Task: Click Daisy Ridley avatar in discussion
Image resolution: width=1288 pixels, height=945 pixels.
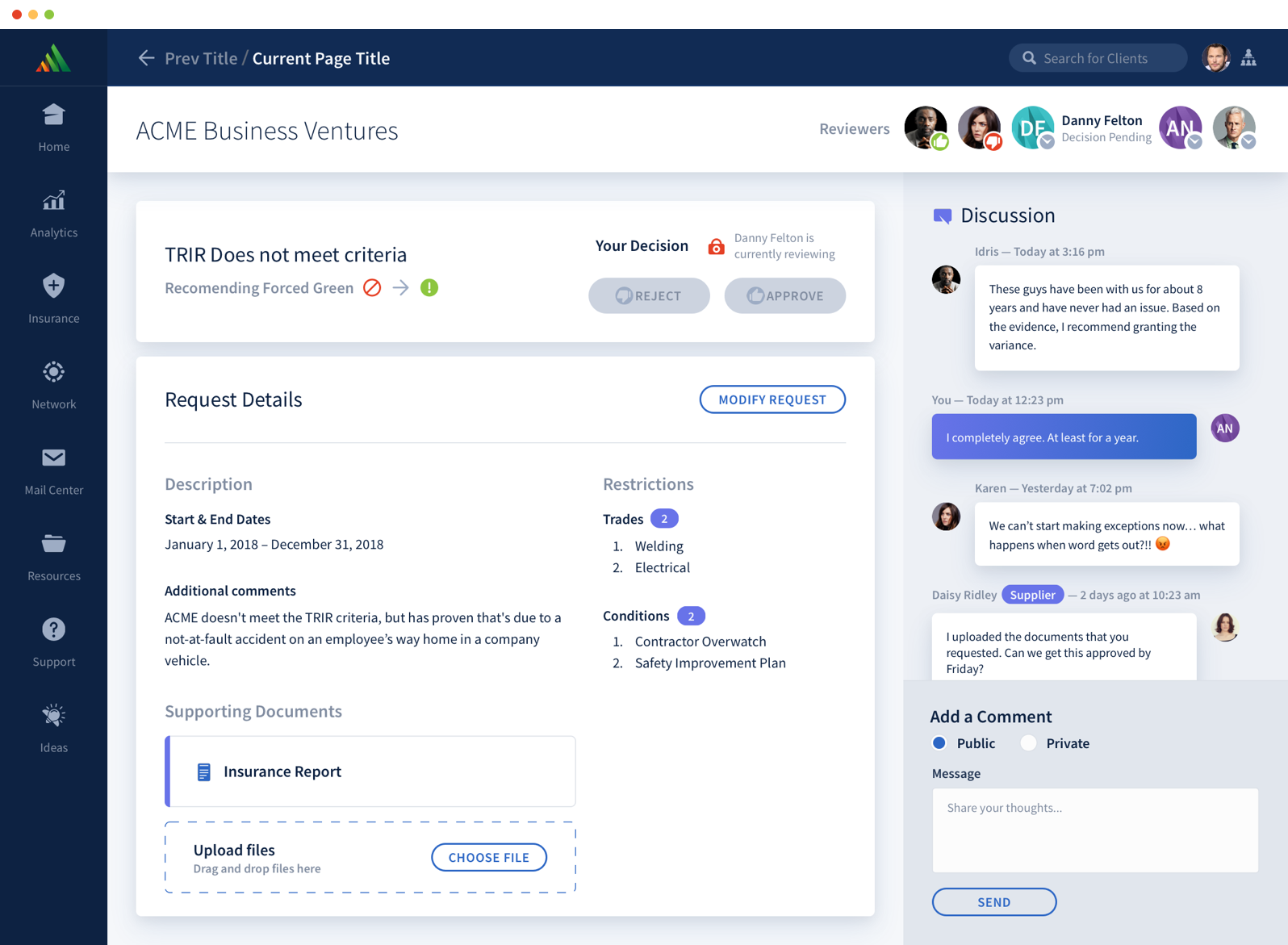Action: 1225,627
